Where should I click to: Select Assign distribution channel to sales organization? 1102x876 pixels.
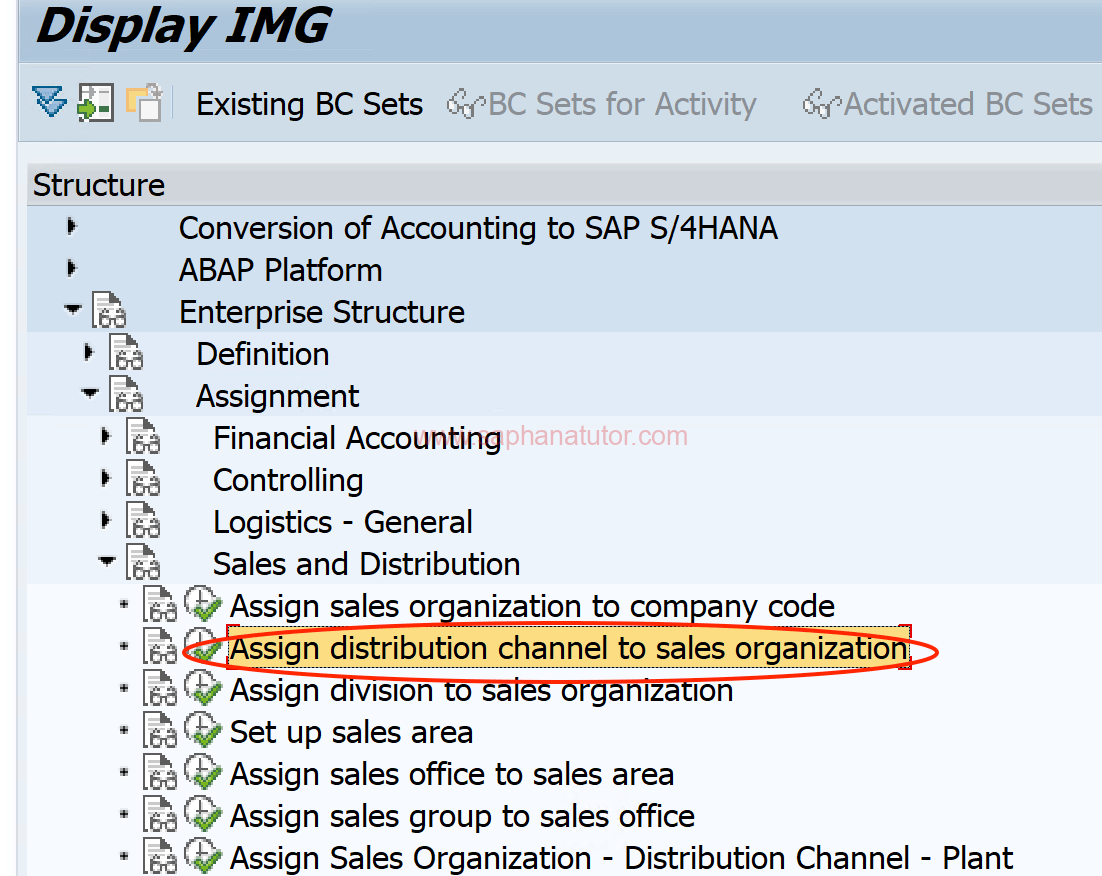coord(569,648)
